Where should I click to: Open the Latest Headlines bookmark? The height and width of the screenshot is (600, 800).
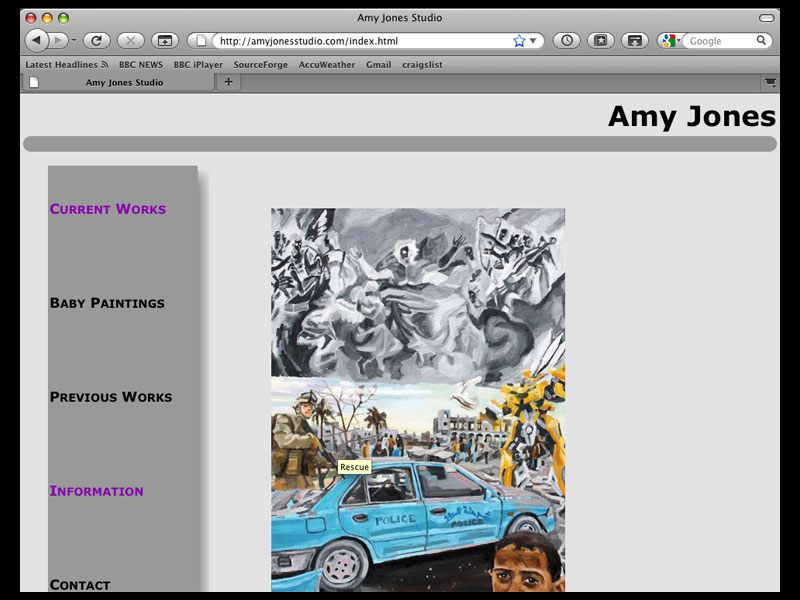tap(67, 65)
